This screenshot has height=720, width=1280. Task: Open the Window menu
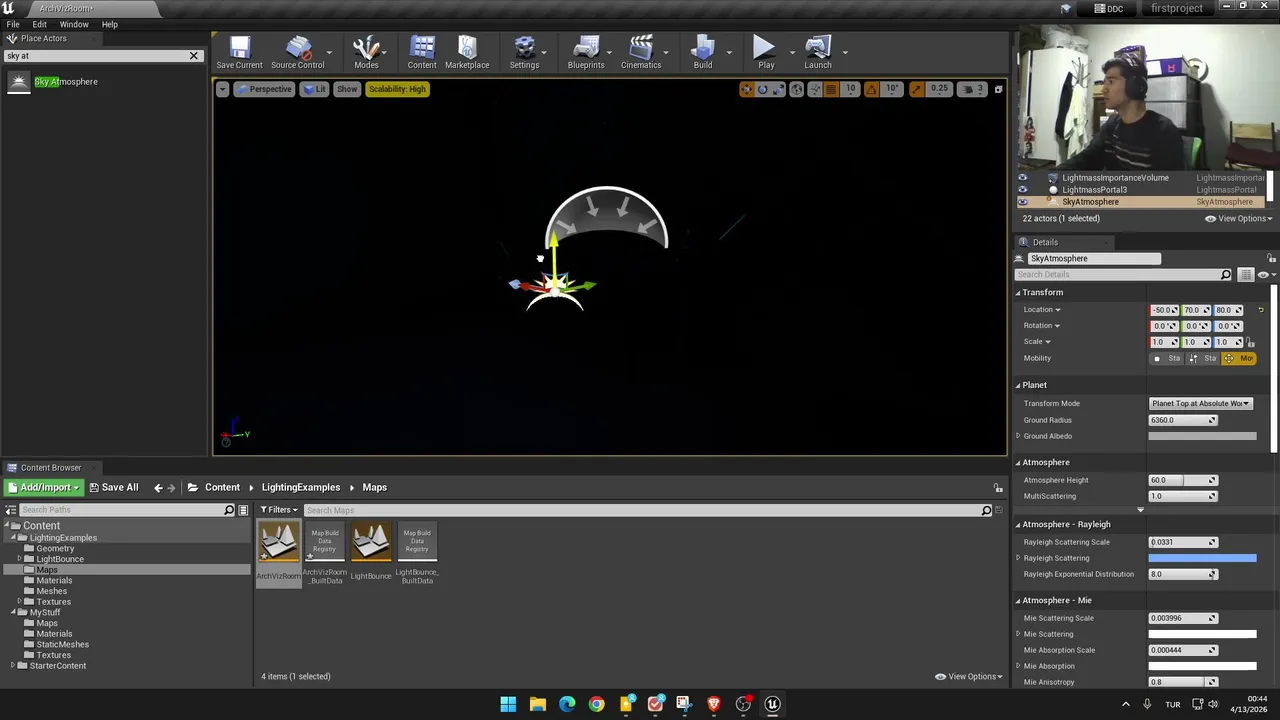[x=74, y=24]
